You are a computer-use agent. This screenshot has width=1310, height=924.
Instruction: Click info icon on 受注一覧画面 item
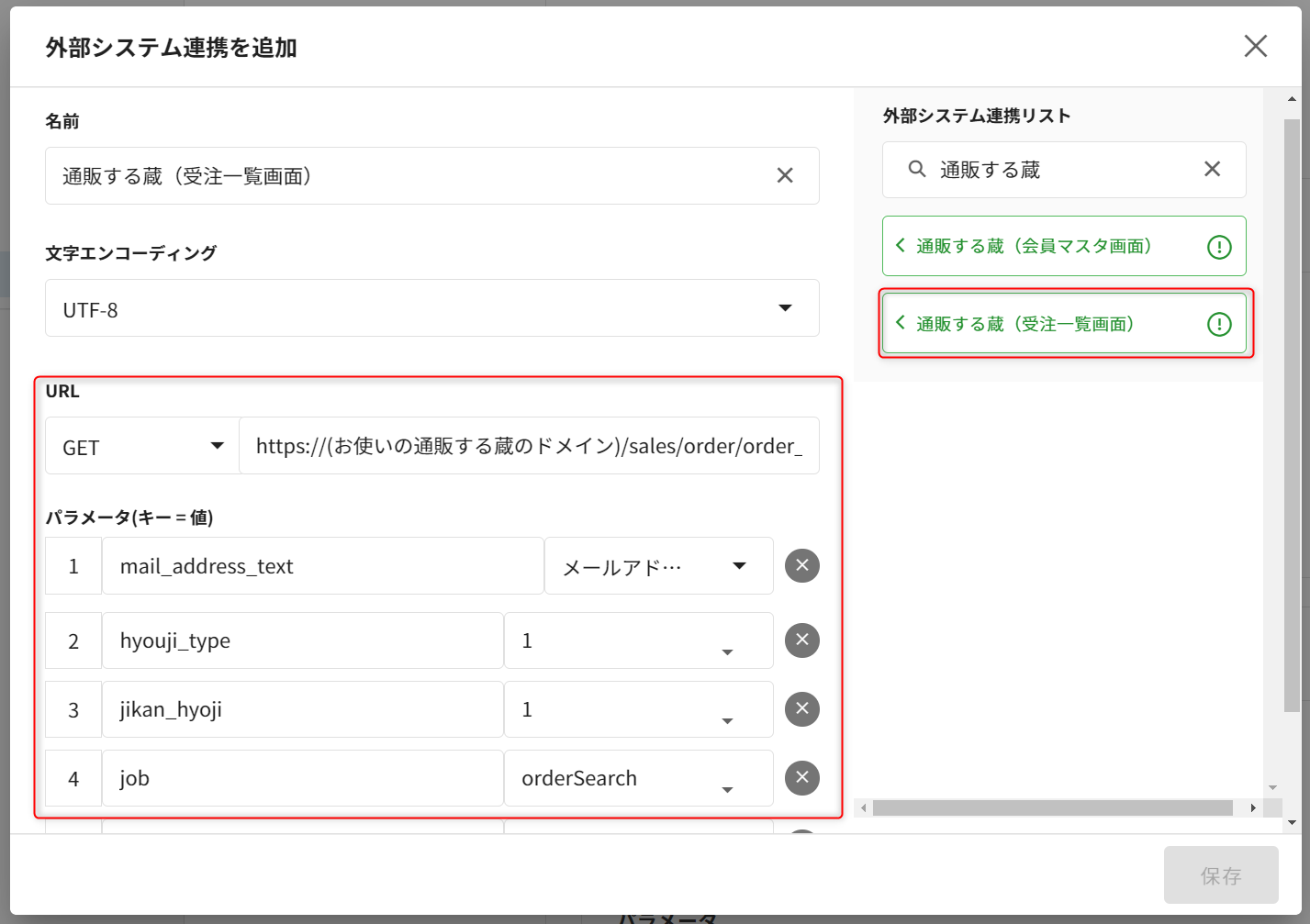pyautogui.click(x=1218, y=324)
